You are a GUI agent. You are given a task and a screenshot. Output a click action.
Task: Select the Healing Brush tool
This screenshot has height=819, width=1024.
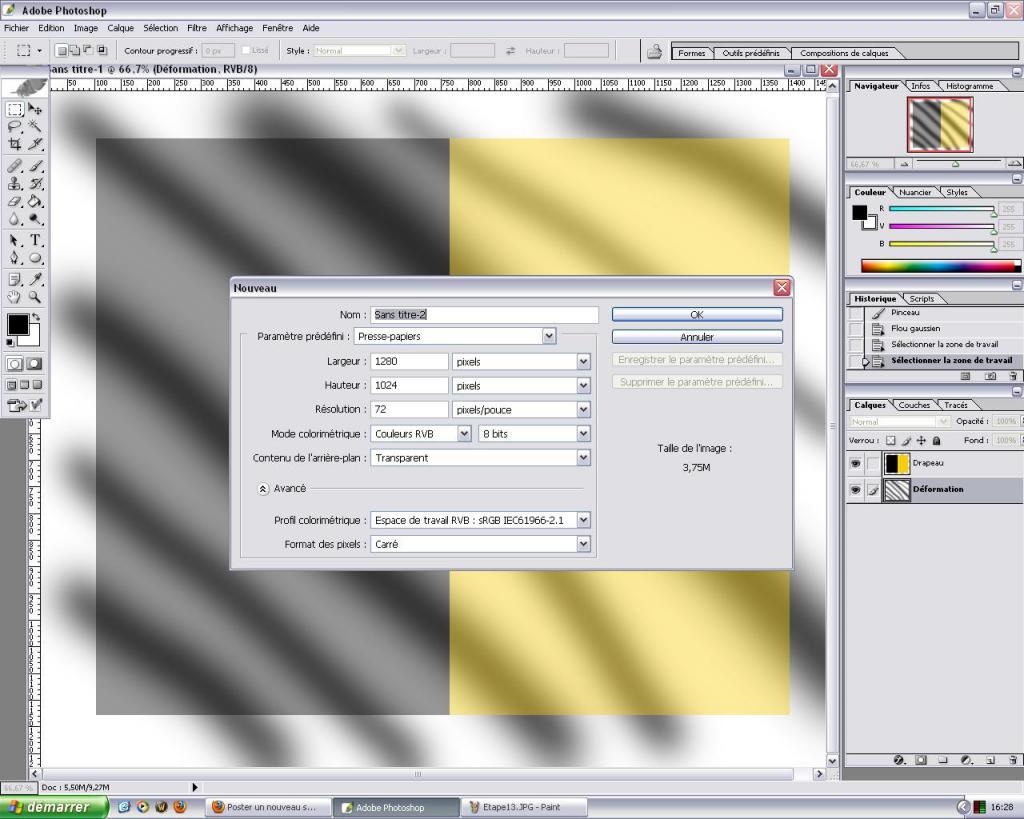click(15, 166)
